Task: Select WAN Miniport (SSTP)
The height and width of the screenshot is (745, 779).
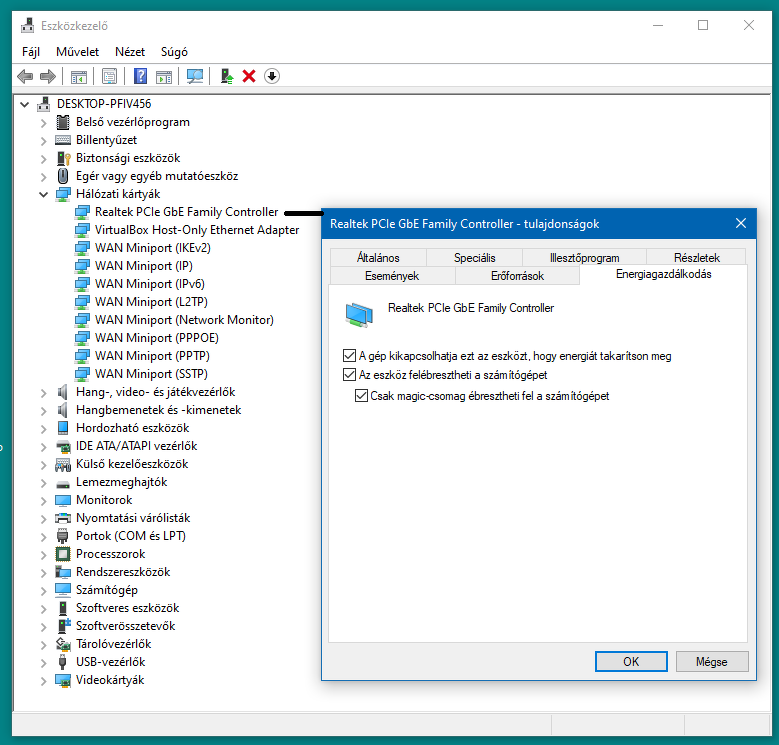Action: click(x=151, y=374)
